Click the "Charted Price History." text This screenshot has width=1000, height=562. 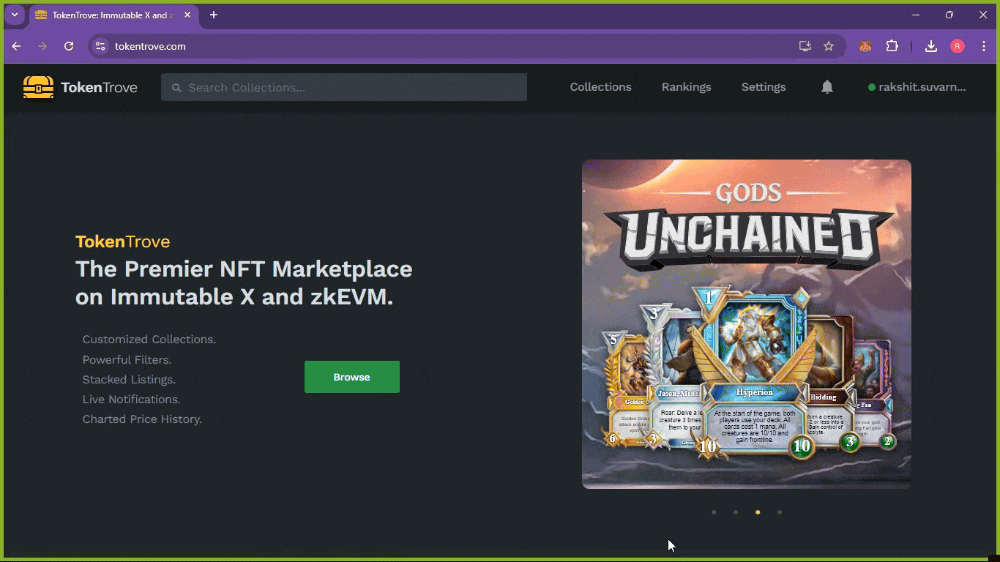point(142,419)
